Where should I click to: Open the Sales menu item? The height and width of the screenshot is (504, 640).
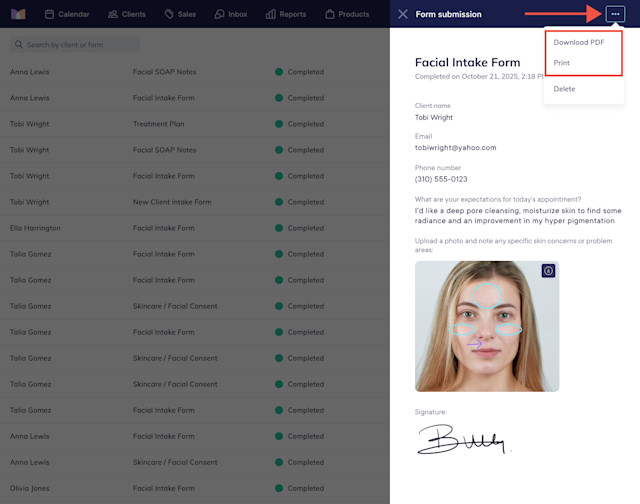(x=180, y=14)
